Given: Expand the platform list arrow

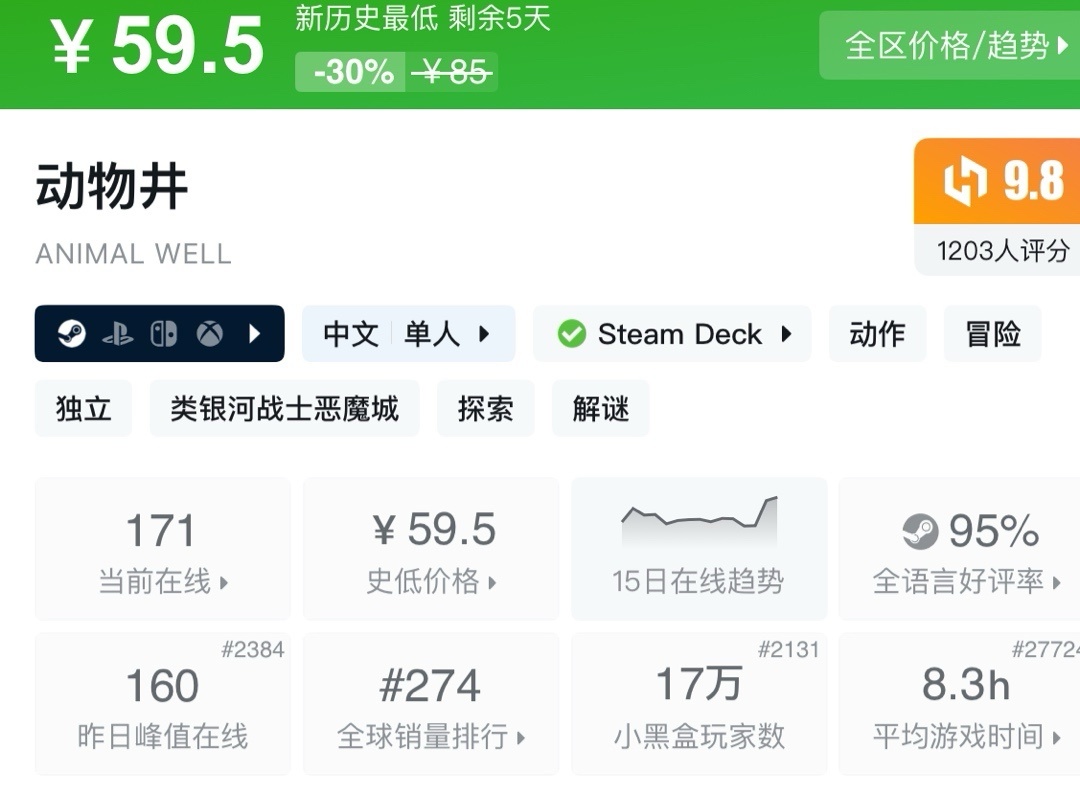Looking at the screenshot, I should coord(254,334).
